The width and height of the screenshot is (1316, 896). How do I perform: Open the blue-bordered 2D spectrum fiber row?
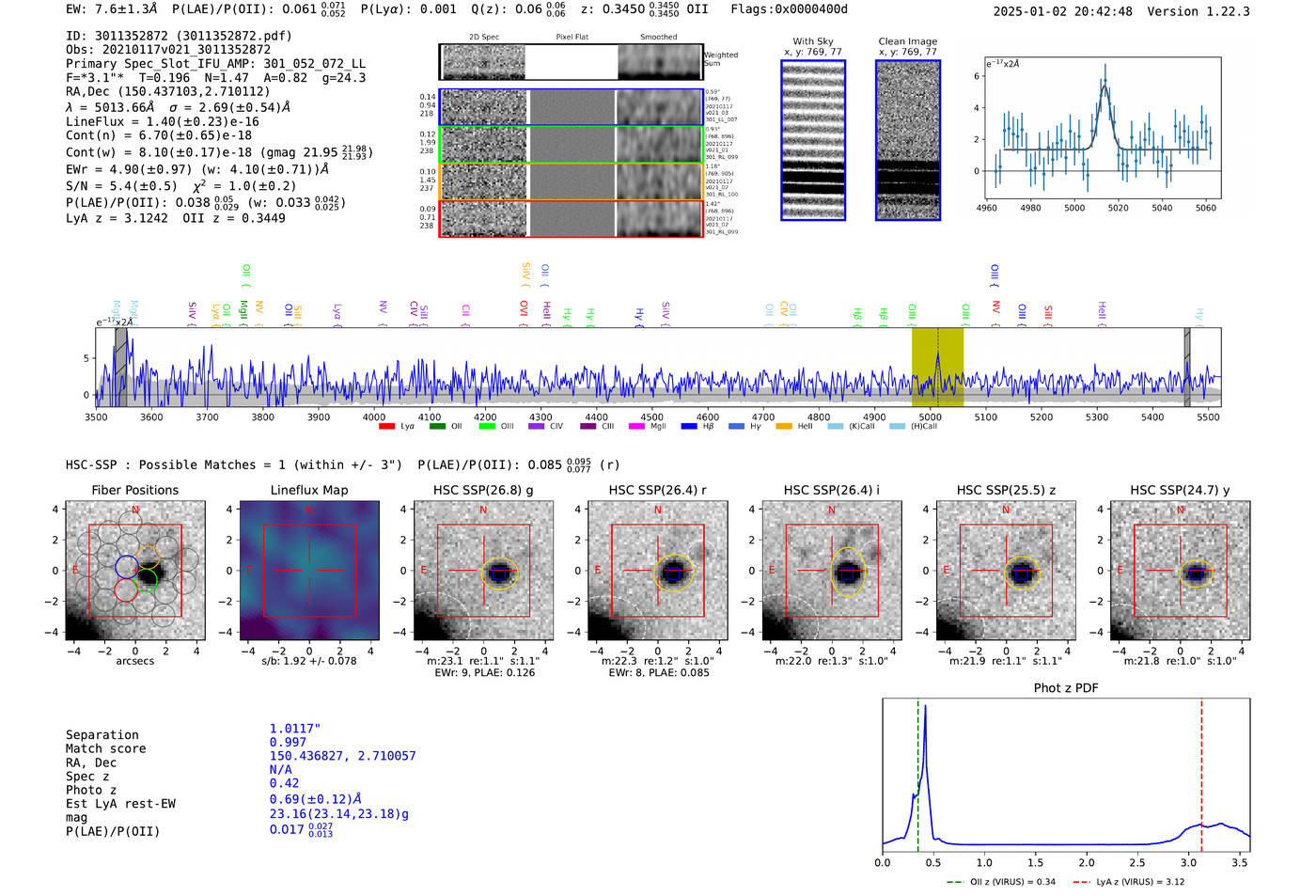click(572, 107)
